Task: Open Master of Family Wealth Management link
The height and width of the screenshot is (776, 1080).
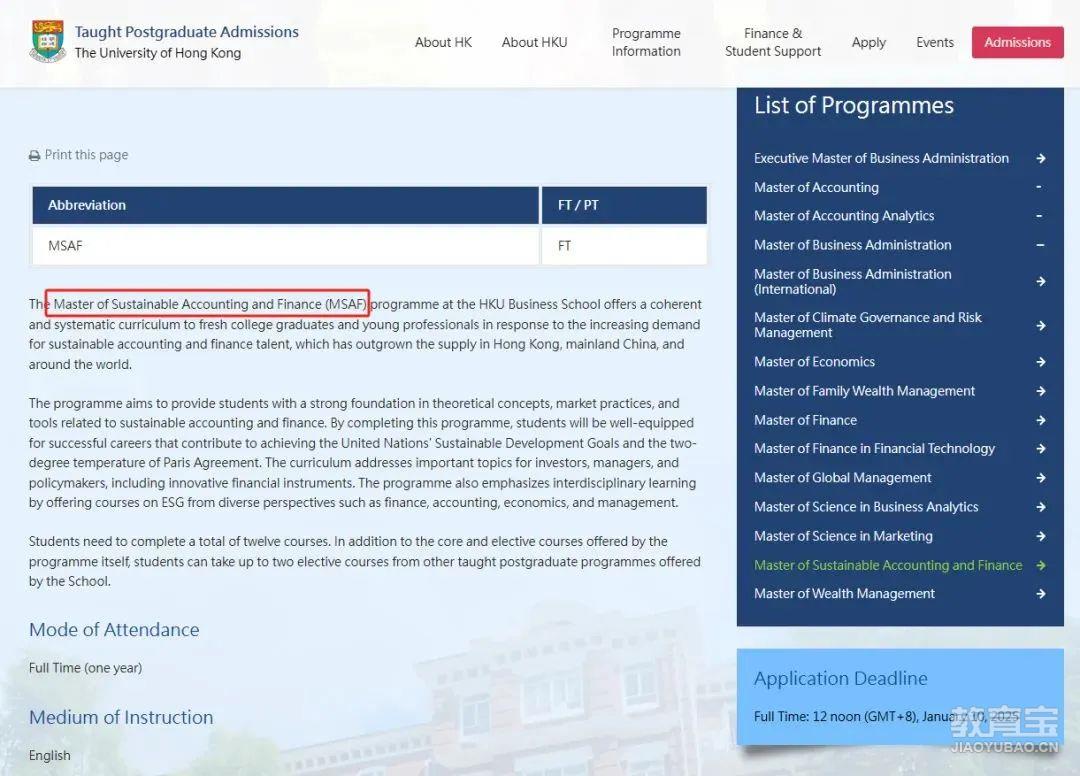Action: coord(864,391)
